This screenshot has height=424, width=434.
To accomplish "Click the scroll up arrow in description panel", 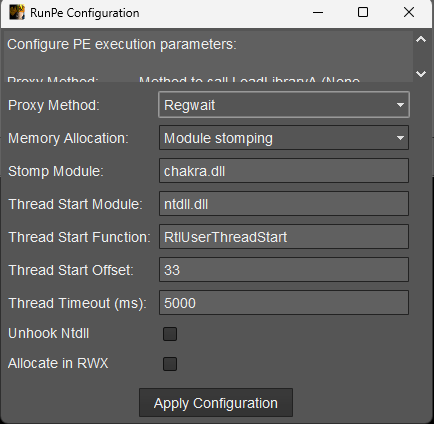I will (x=421, y=40).
